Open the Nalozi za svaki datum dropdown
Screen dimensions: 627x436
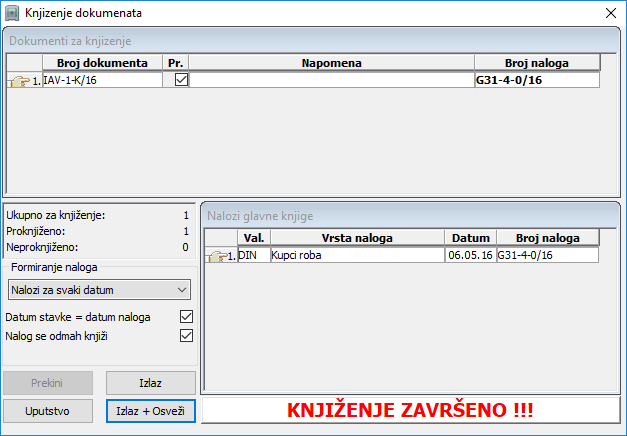point(98,290)
